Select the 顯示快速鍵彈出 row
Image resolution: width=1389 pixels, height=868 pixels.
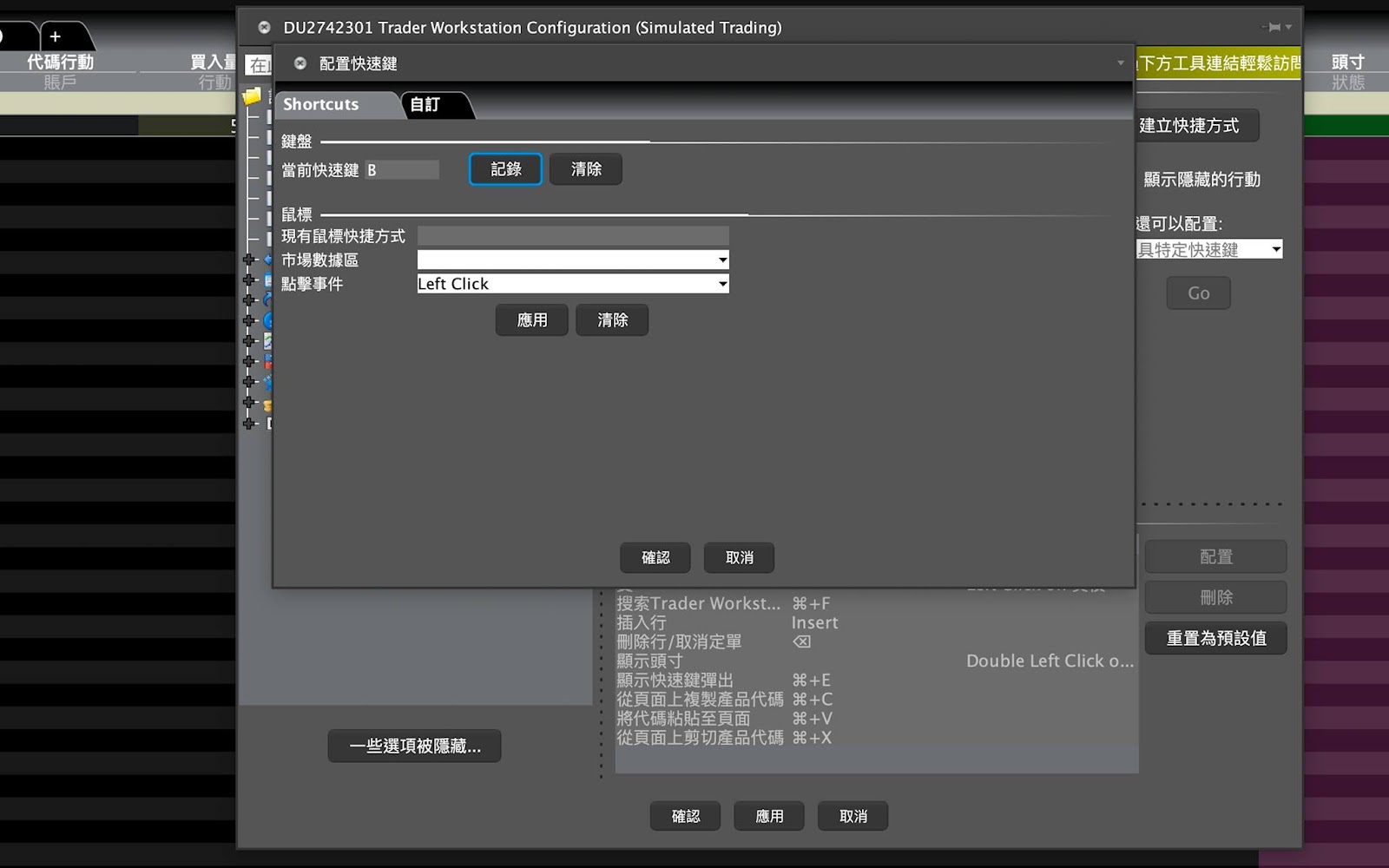pyautogui.click(x=876, y=680)
